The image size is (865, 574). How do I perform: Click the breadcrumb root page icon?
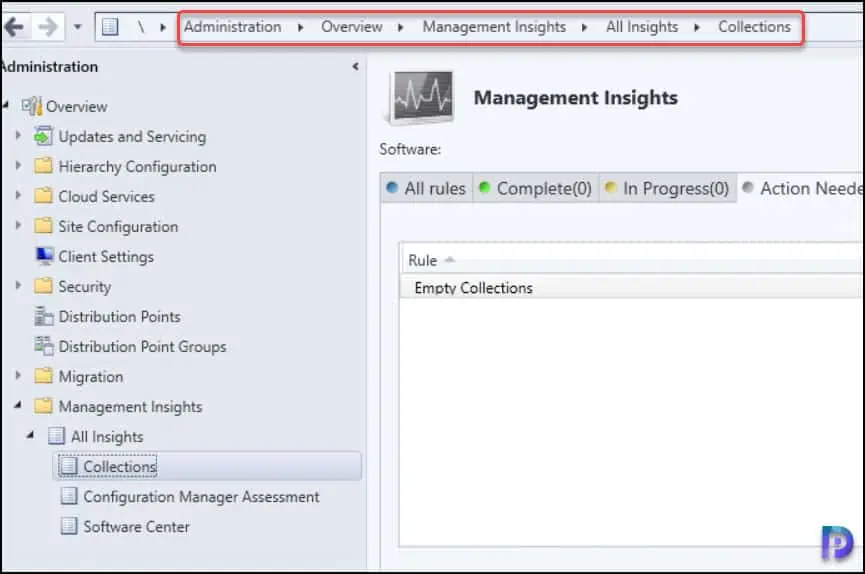click(x=110, y=26)
